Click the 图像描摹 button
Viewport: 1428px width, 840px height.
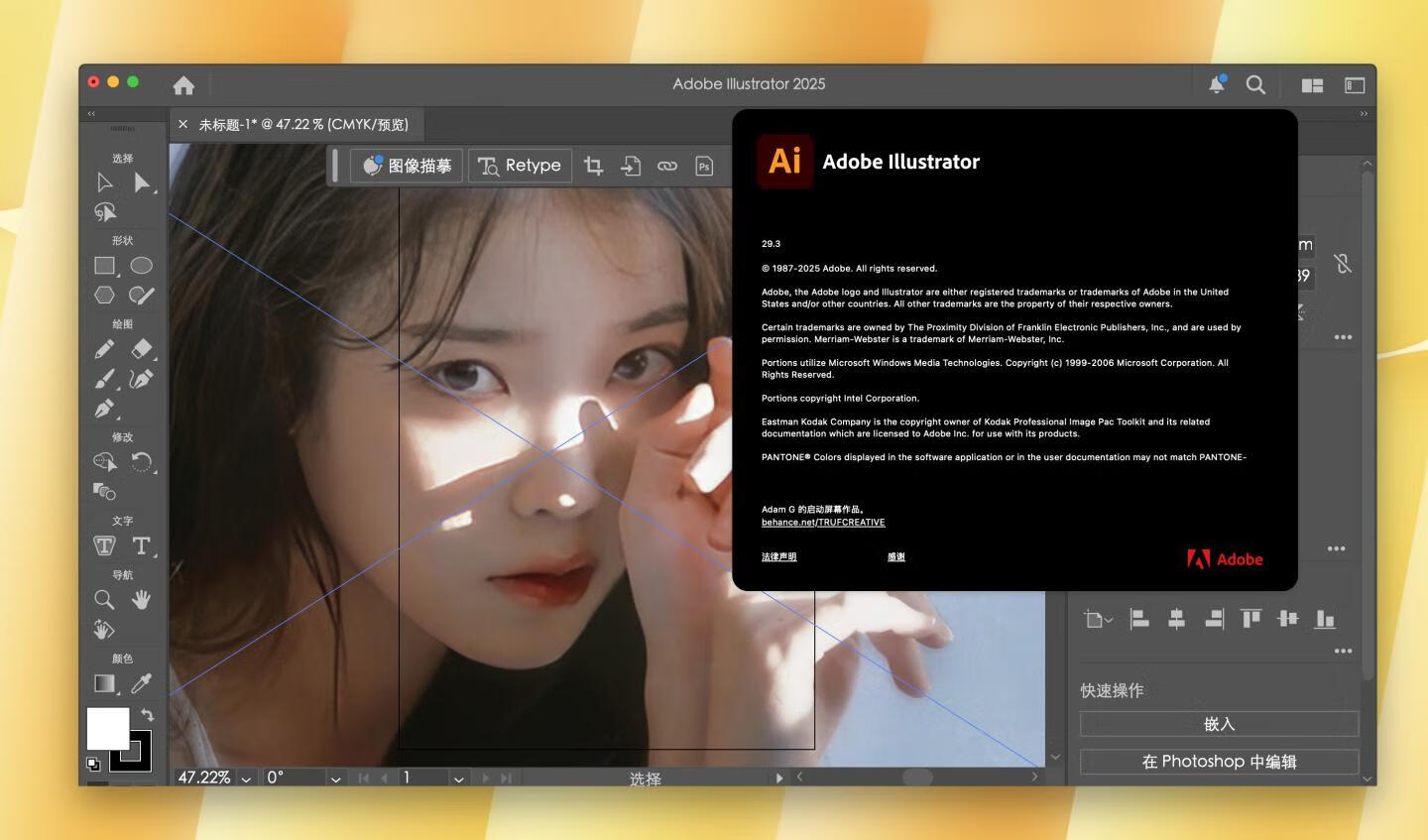(x=407, y=166)
